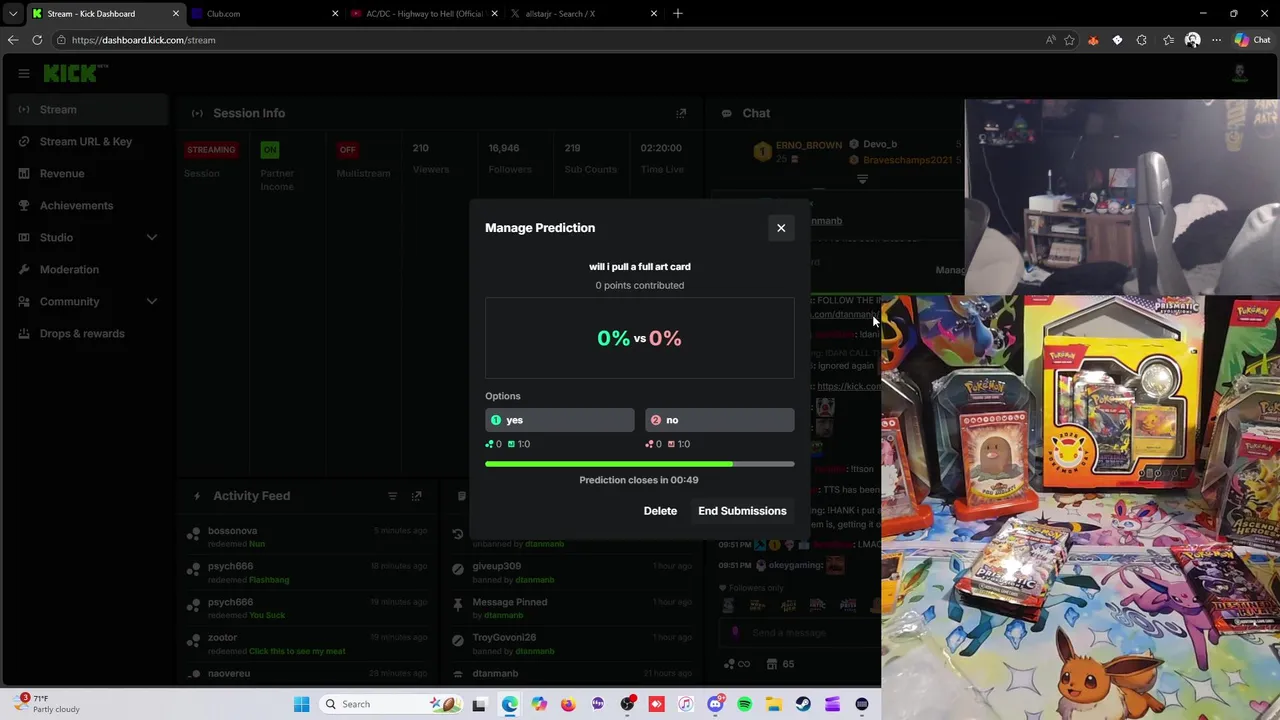Open the weather widget showing 71°F
The image size is (1280, 720).
pos(48,704)
